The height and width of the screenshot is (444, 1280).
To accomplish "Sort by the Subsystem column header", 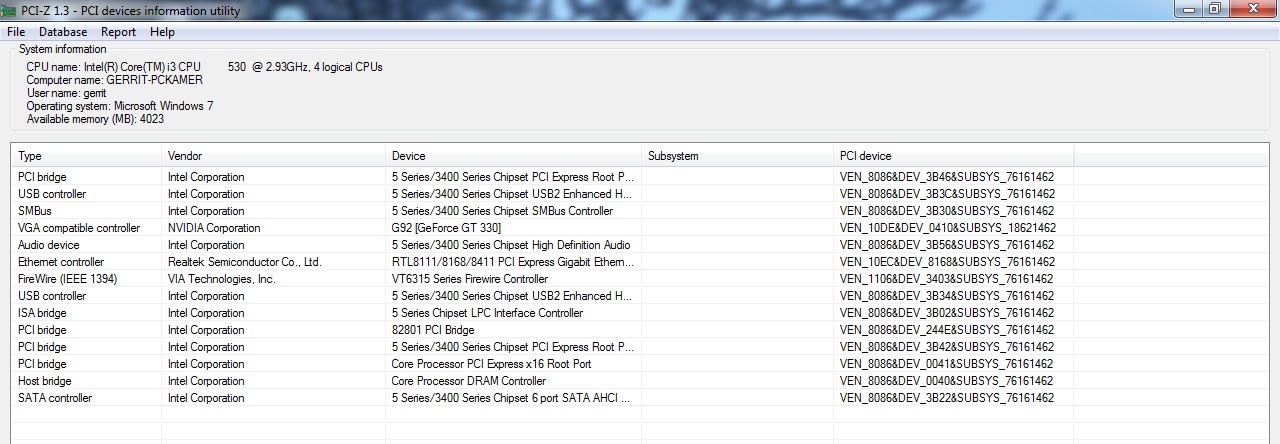I will pyautogui.click(x=737, y=156).
